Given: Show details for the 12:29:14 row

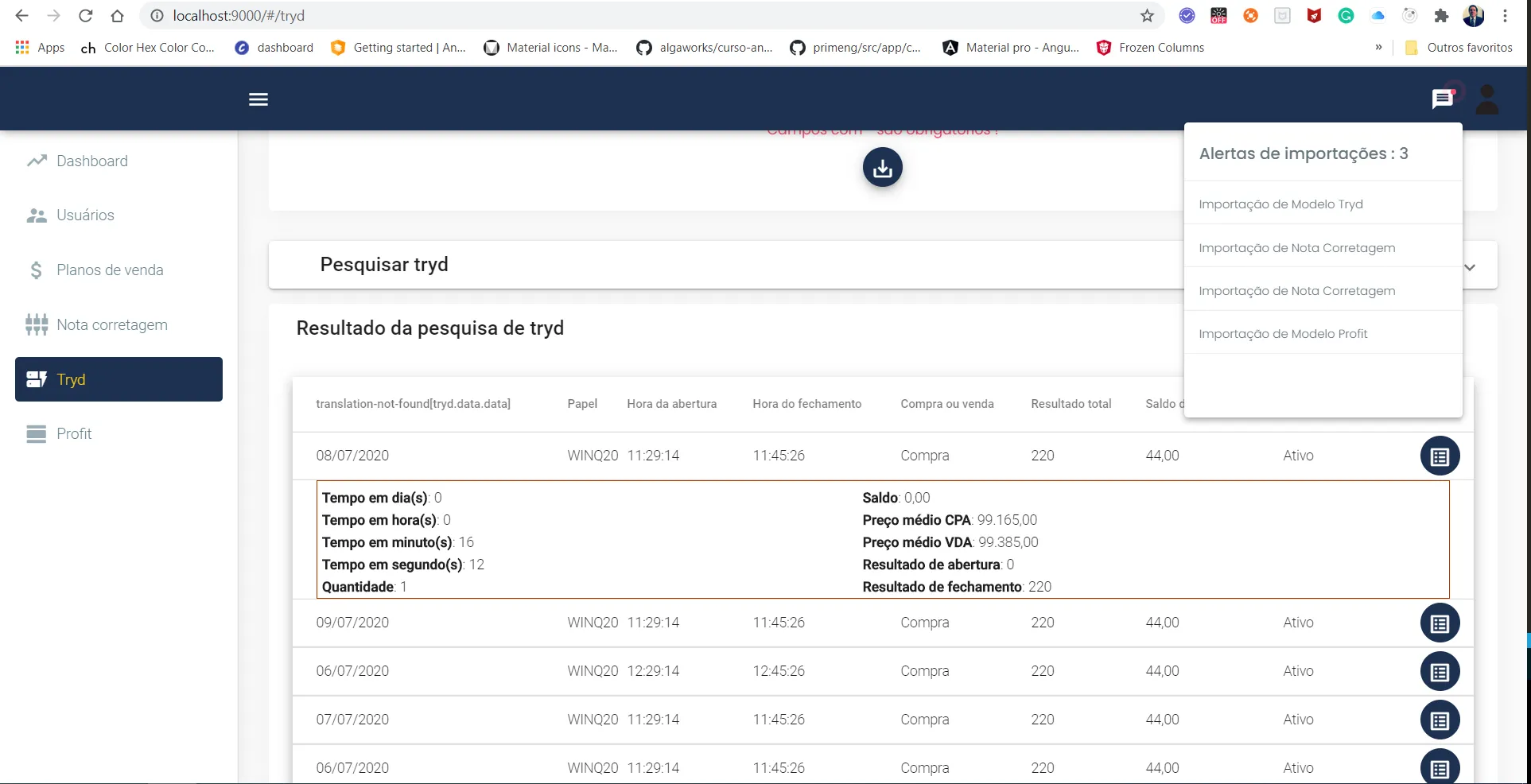Looking at the screenshot, I should [1440, 672].
